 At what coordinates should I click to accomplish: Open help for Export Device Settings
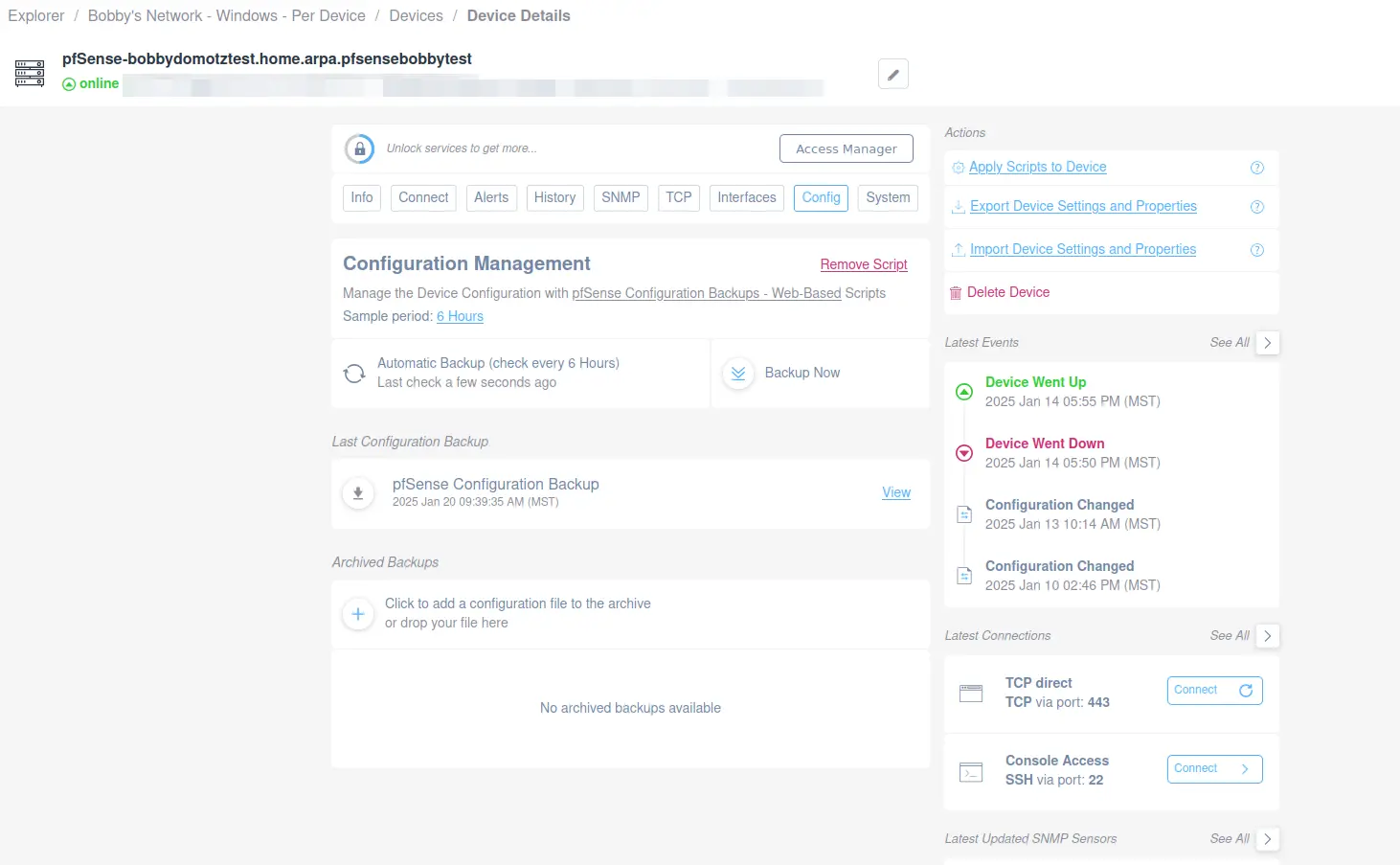1257,207
